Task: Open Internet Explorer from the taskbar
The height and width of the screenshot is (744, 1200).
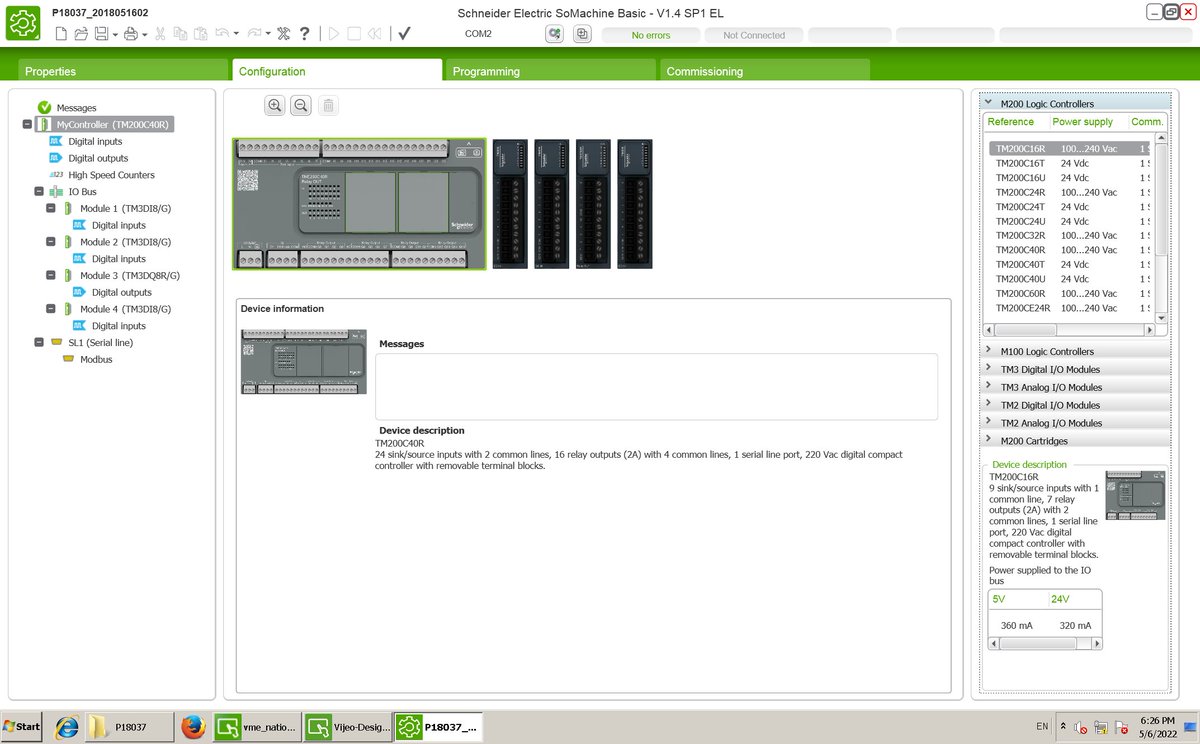Action: [x=66, y=727]
